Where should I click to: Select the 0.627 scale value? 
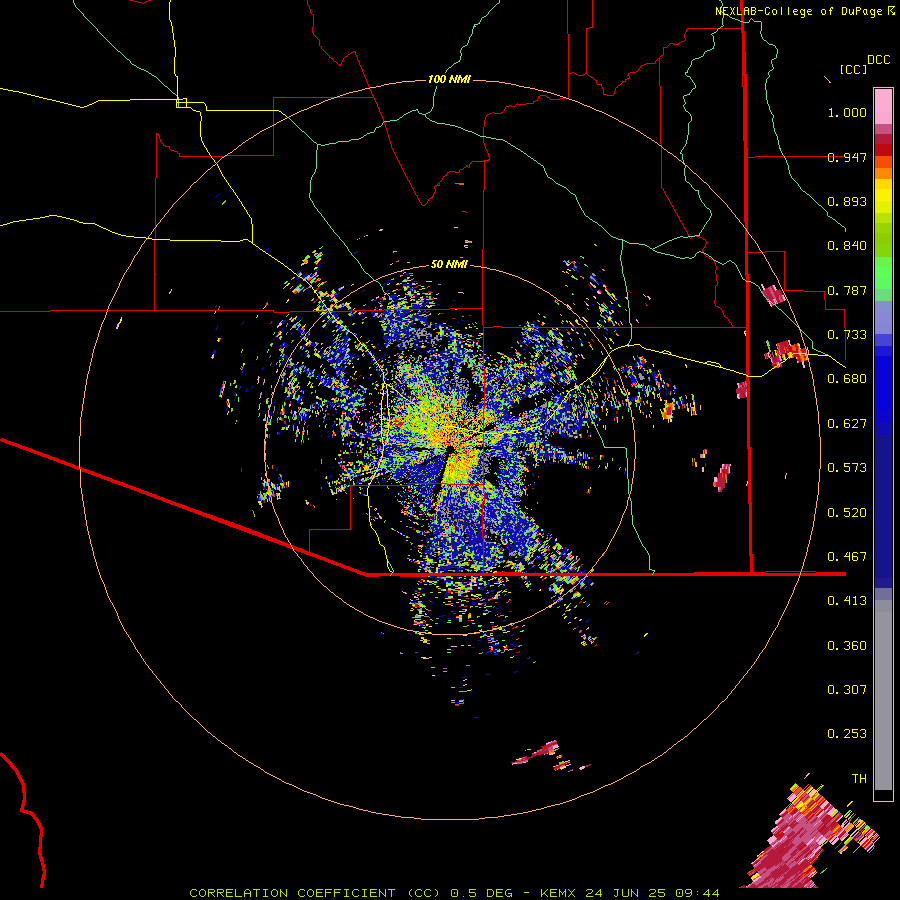click(847, 424)
